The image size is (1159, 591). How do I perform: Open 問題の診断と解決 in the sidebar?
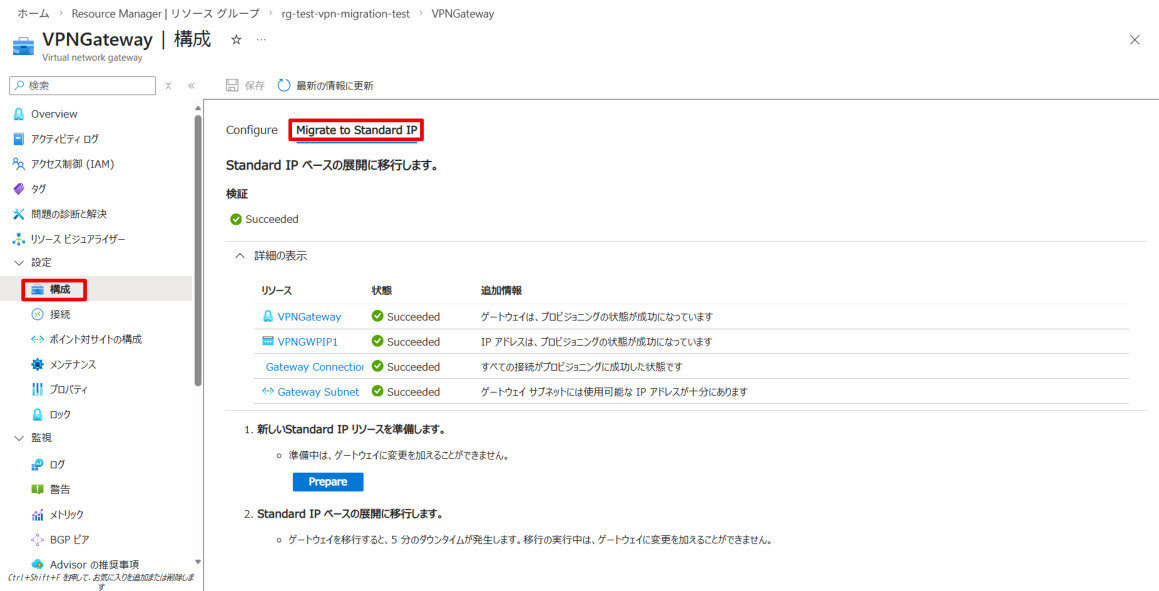(x=68, y=214)
